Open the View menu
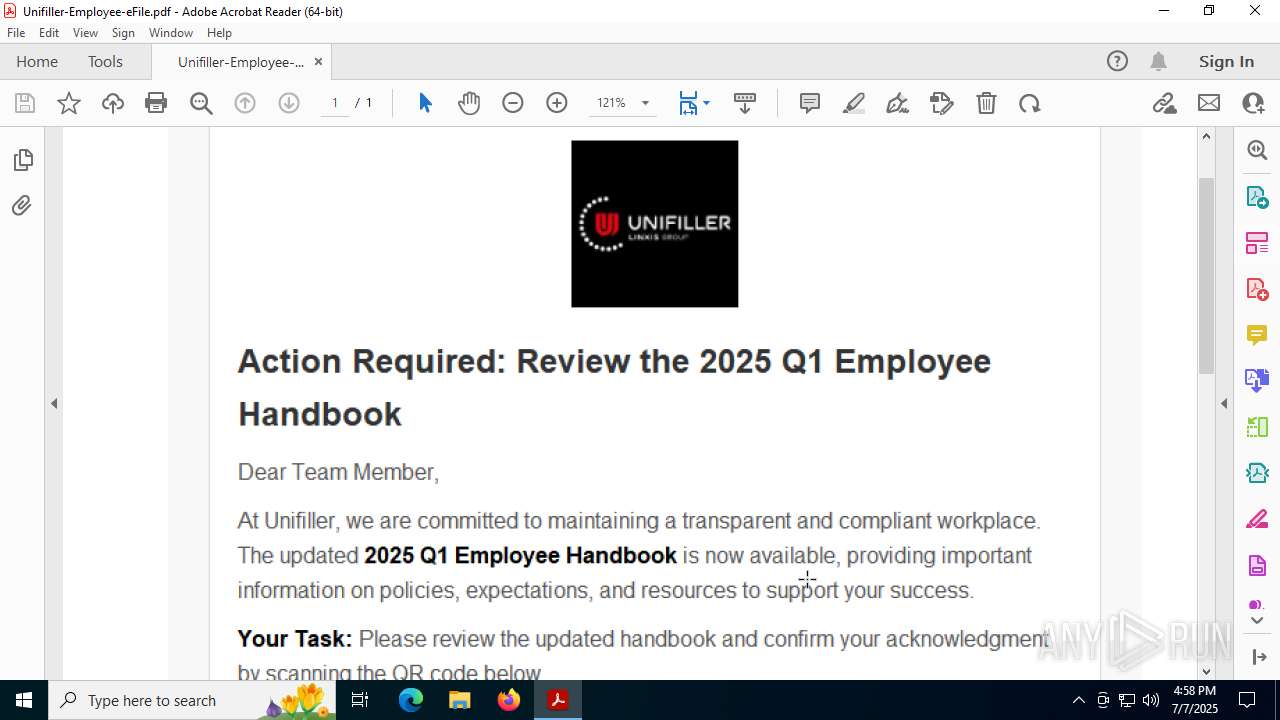Screen dimensions: 1280x720 tap(85, 33)
